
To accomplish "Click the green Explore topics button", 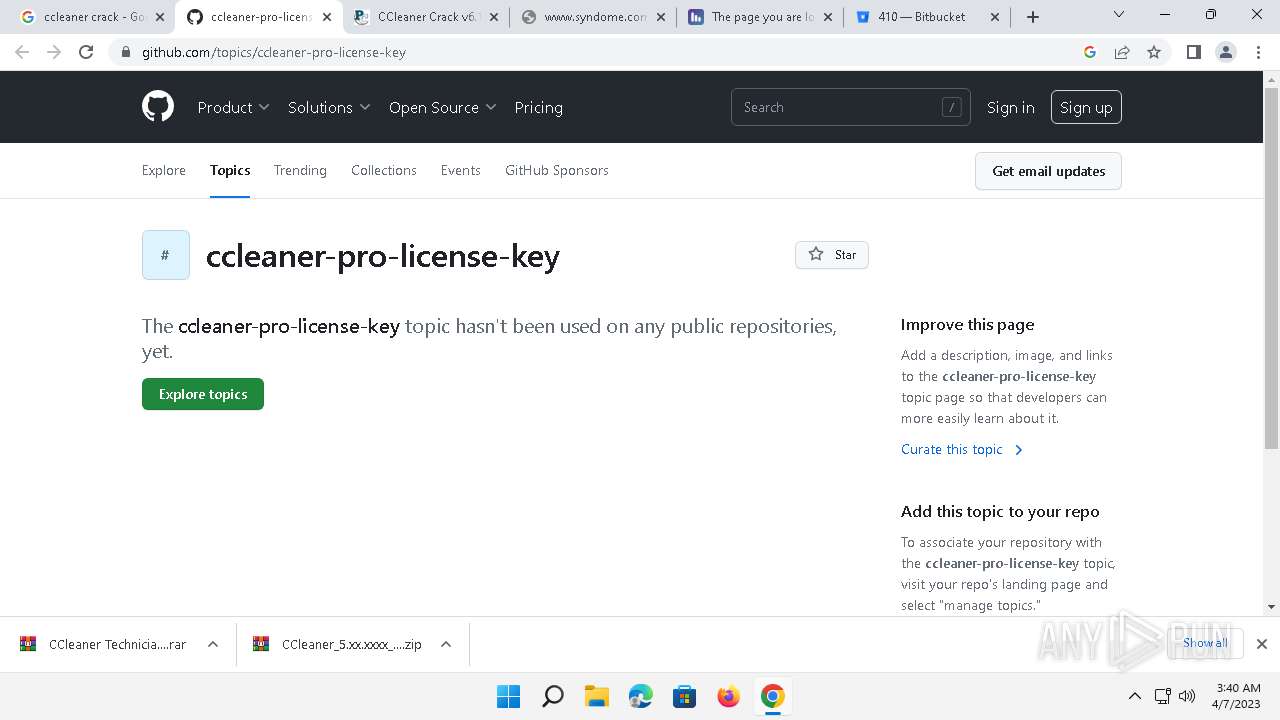I will tap(203, 394).
